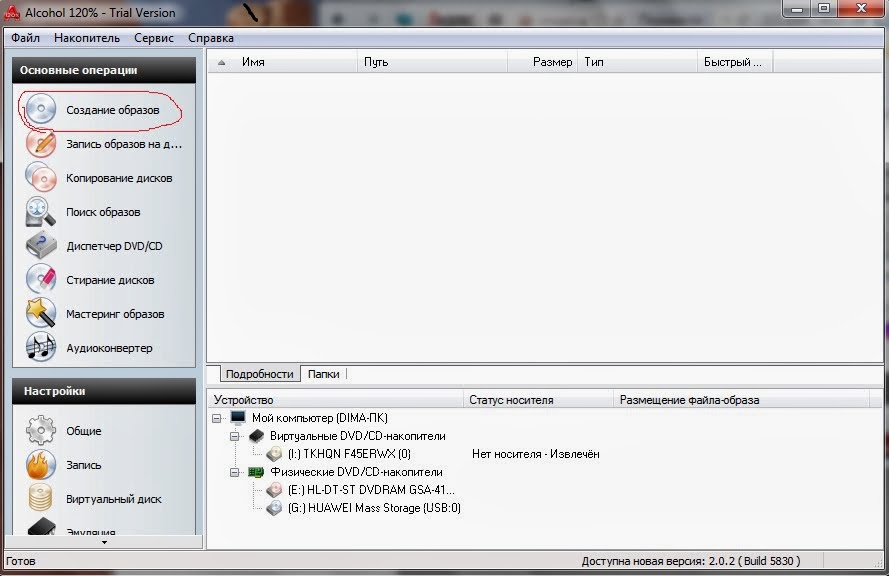The image size is (889, 576).
Task: Click the Диспетчер DVD/CD drive icon
Action: (x=41, y=245)
